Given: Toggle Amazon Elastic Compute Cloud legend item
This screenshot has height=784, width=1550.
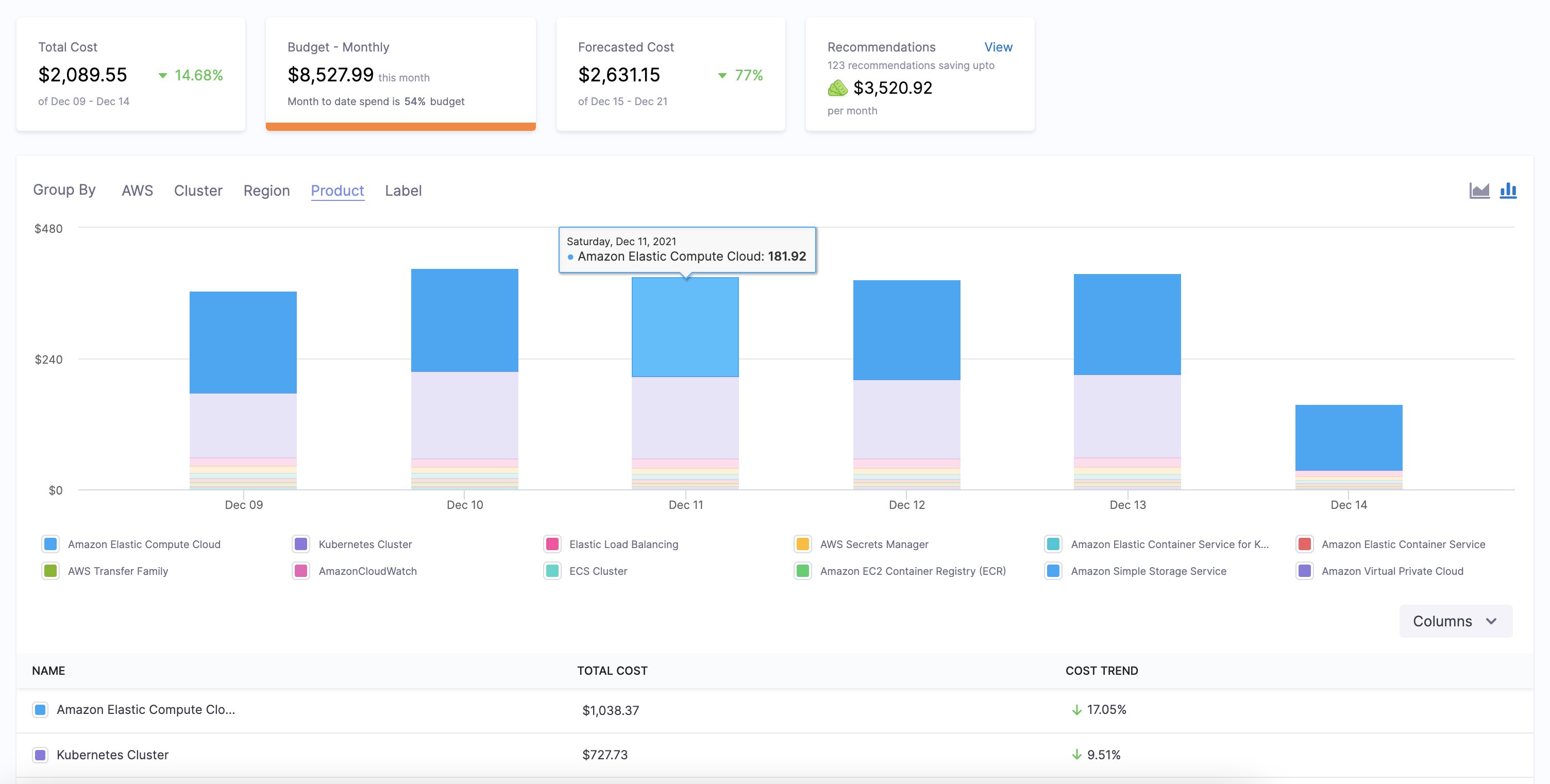Looking at the screenshot, I should pos(131,544).
